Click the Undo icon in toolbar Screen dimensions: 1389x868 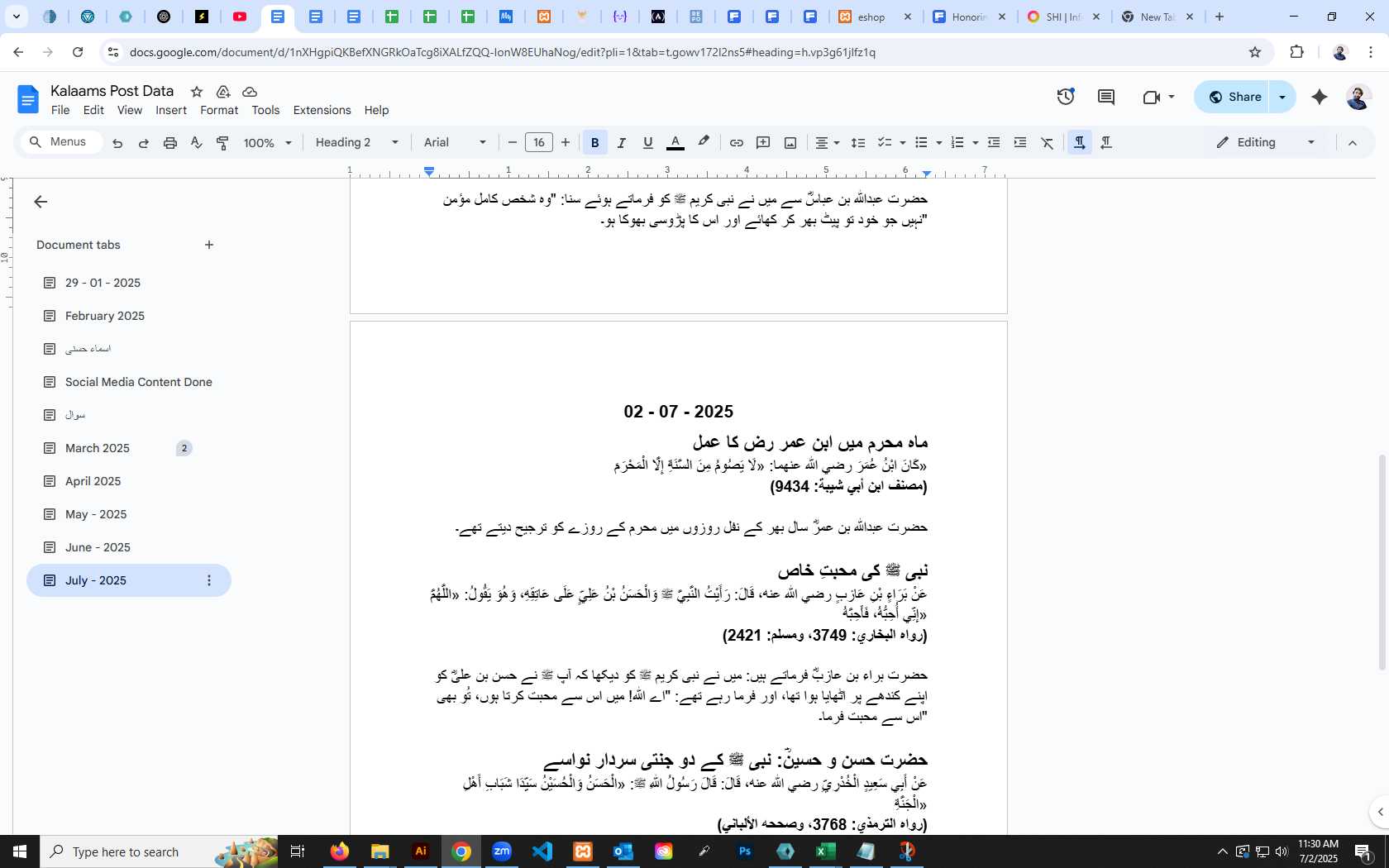click(x=117, y=143)
